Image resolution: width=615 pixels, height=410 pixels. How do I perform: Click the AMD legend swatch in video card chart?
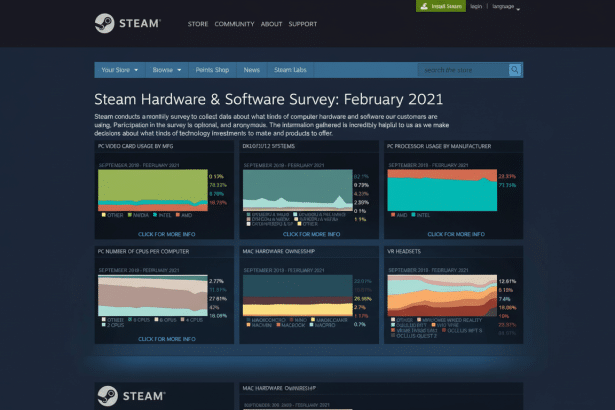178,215
